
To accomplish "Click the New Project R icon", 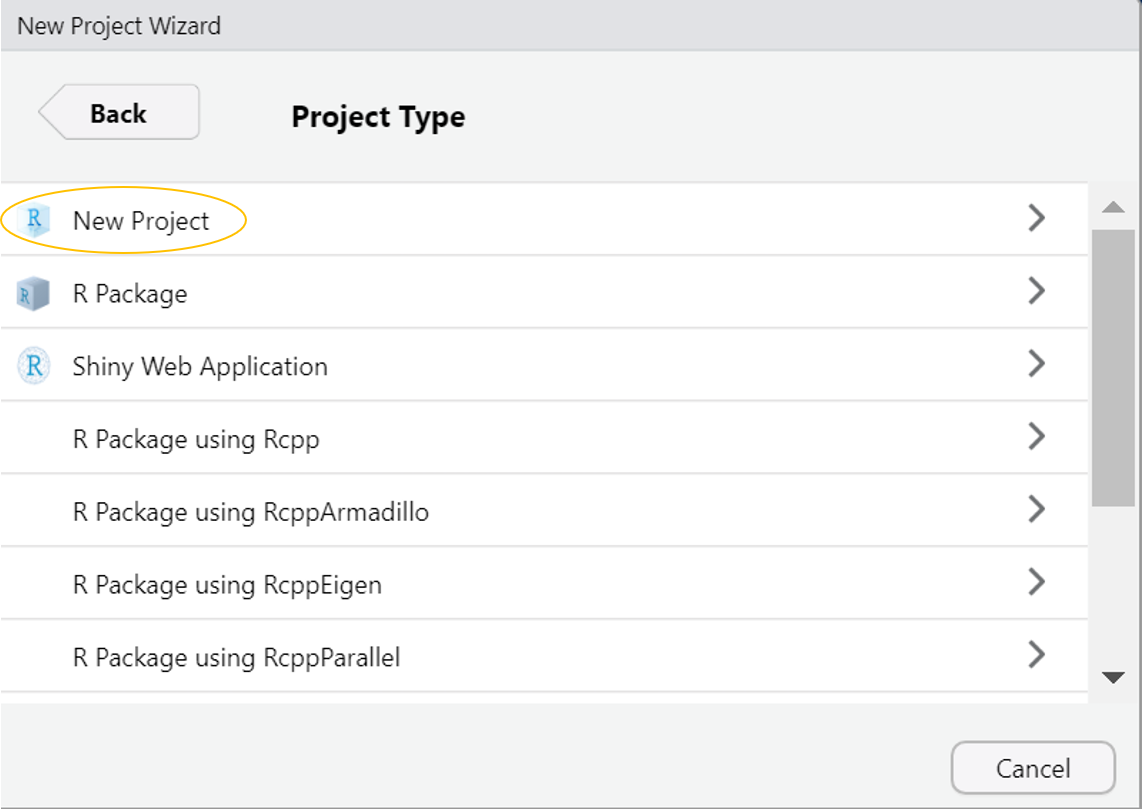I will pos(36,220).
